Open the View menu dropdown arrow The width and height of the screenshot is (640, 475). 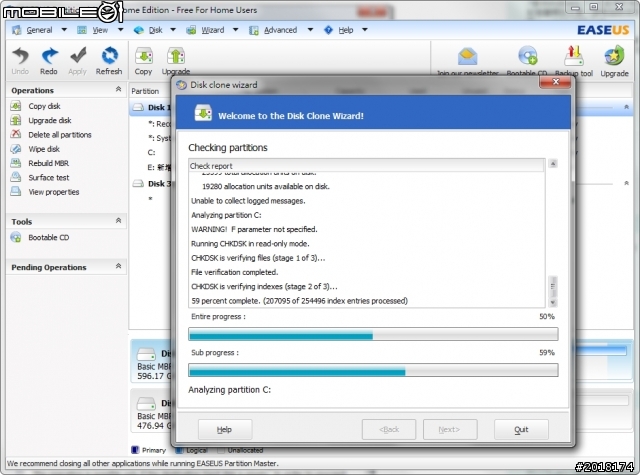(x=120, y=30)
